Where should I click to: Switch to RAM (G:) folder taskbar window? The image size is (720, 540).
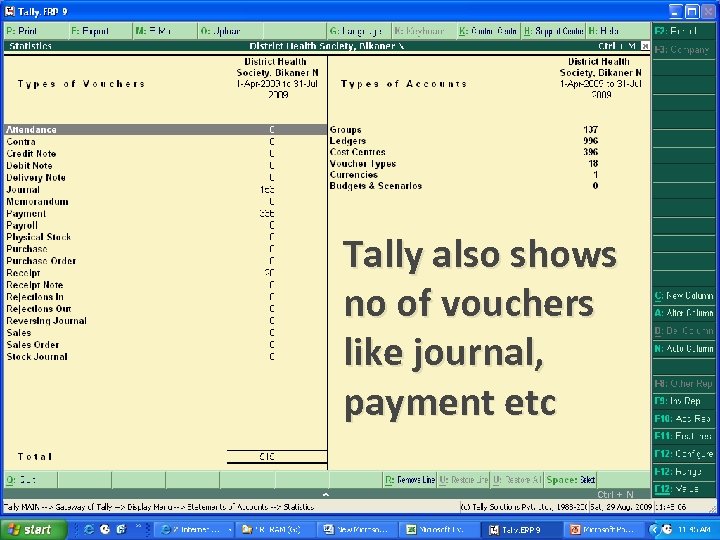coord(276,529)
